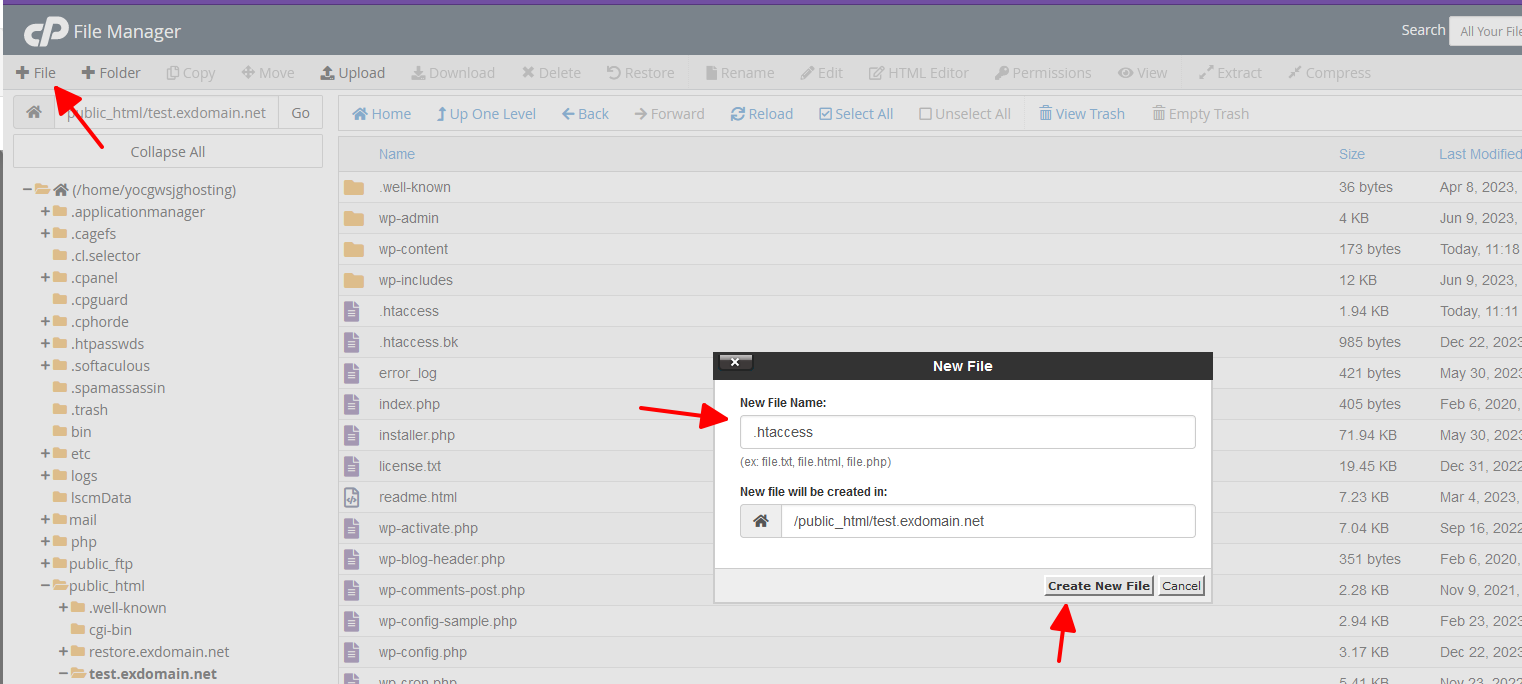Expand the .cpanel folder in tree

point(45,278)
